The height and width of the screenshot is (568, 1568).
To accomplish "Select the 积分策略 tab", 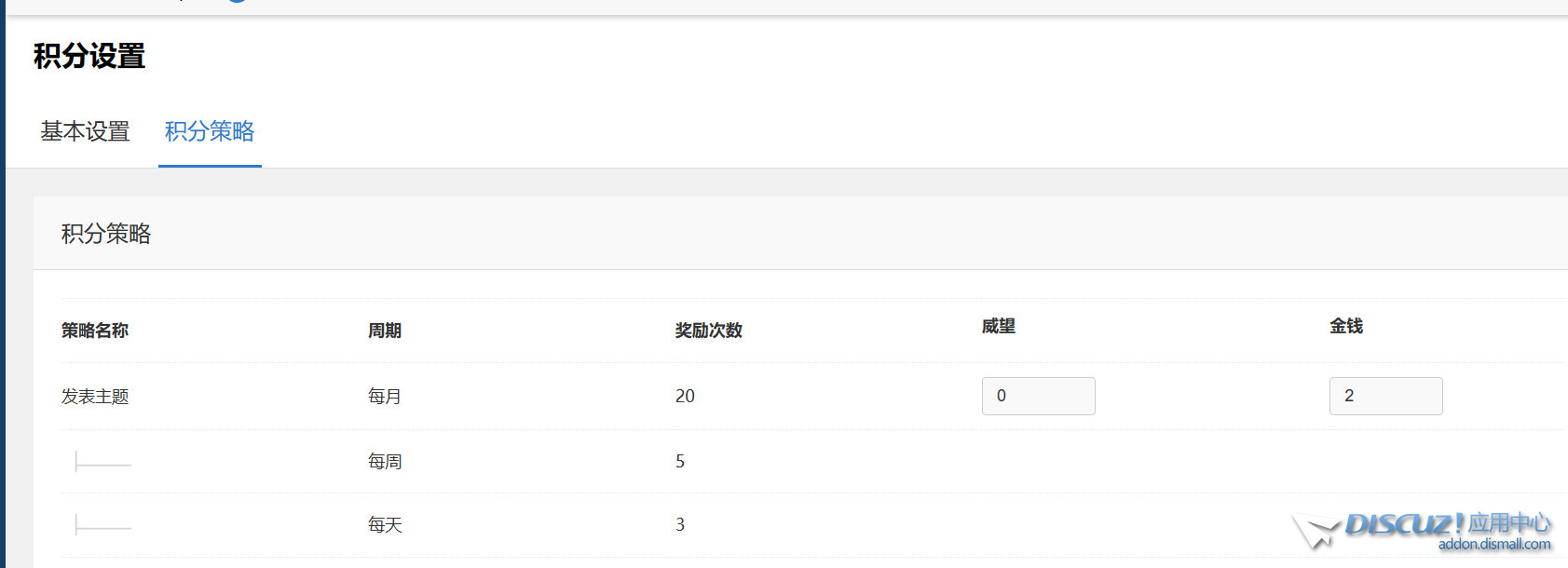I will click(210, 131).
